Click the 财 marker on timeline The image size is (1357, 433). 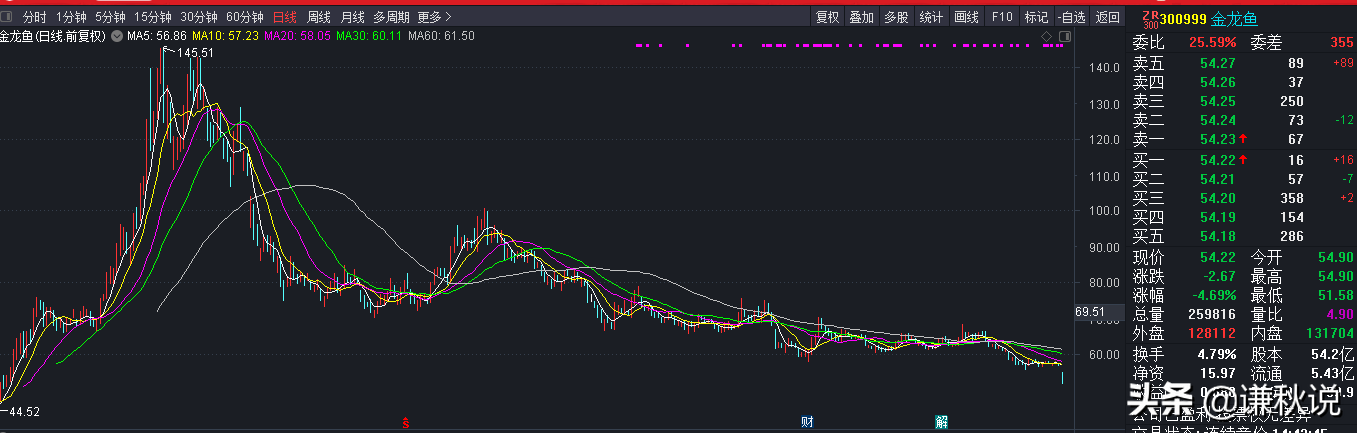tap(806, 422)
